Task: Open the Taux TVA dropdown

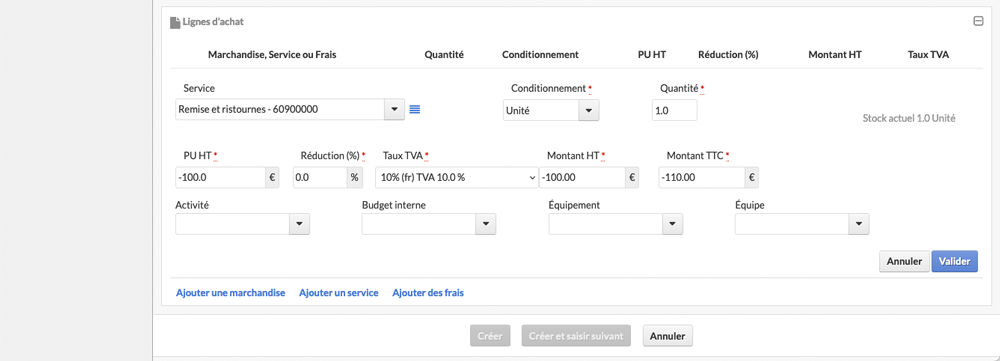Action: click(457, 177)
